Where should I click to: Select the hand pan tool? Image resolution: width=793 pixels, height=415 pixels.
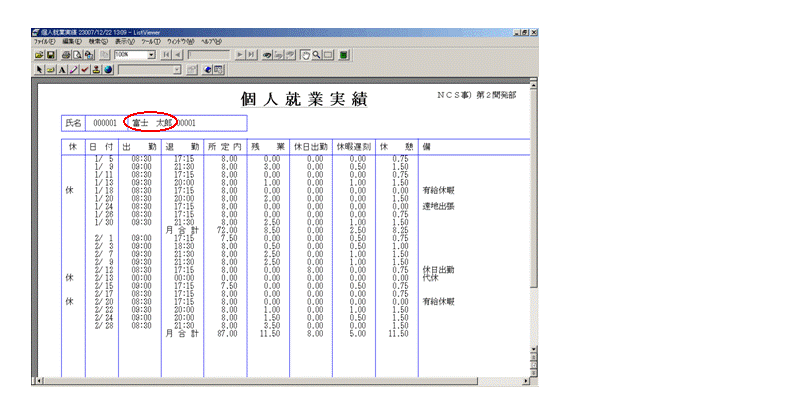(x=305, y=55)
